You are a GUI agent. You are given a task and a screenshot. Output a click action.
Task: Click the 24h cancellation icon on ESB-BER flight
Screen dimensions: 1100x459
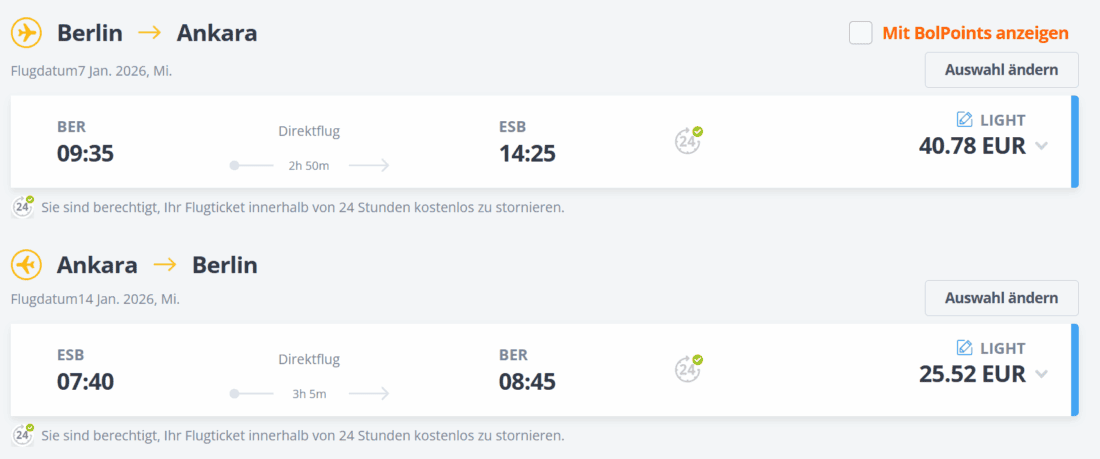[x=688, y=369]
